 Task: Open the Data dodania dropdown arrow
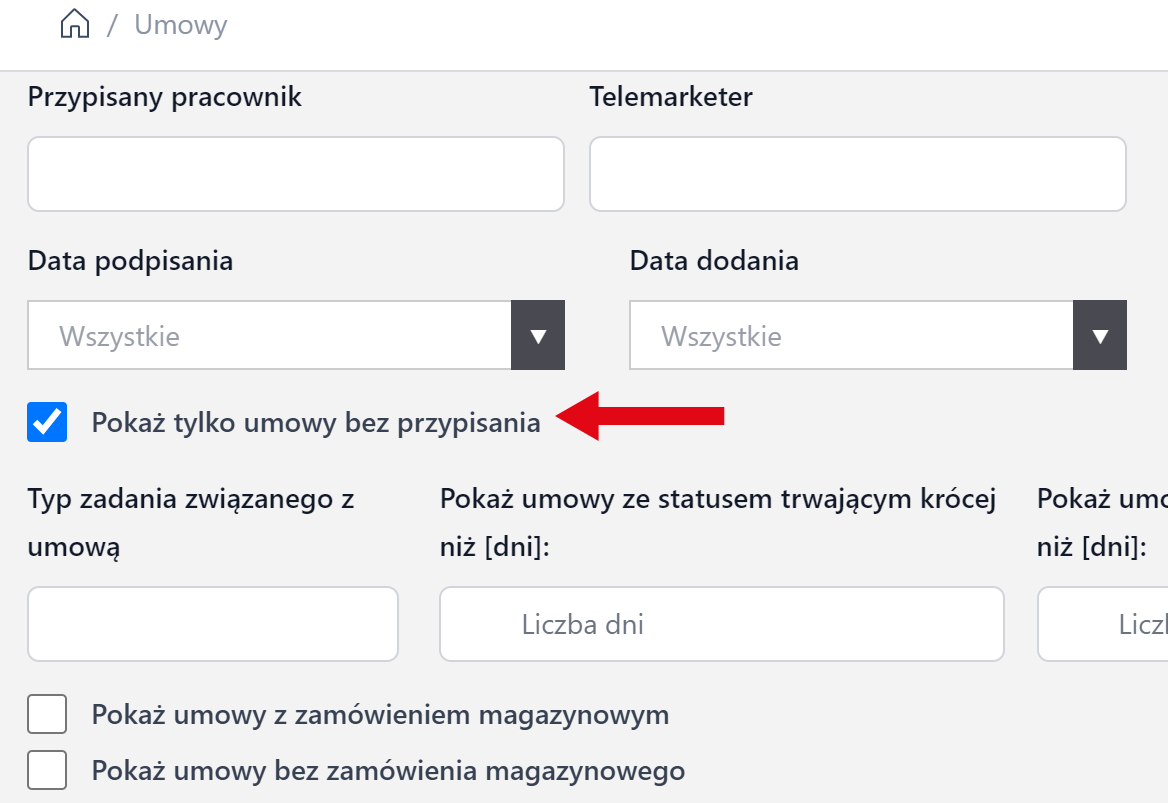pyautogui.click(x=1100, y=336)
